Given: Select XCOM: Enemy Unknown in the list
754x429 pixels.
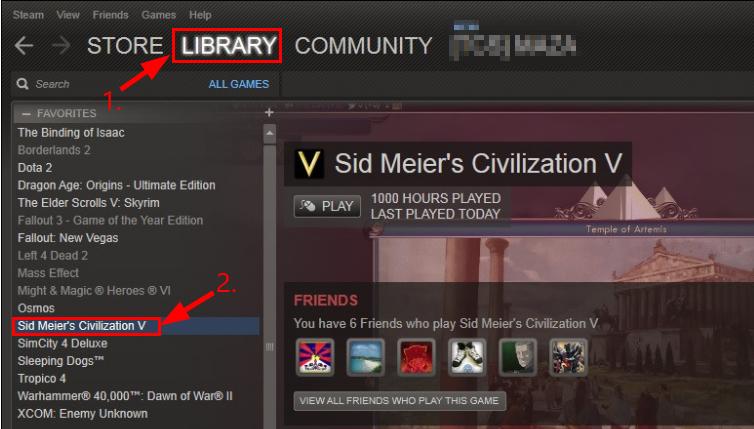Looking at the screenshot, I should tap(83, 414).
